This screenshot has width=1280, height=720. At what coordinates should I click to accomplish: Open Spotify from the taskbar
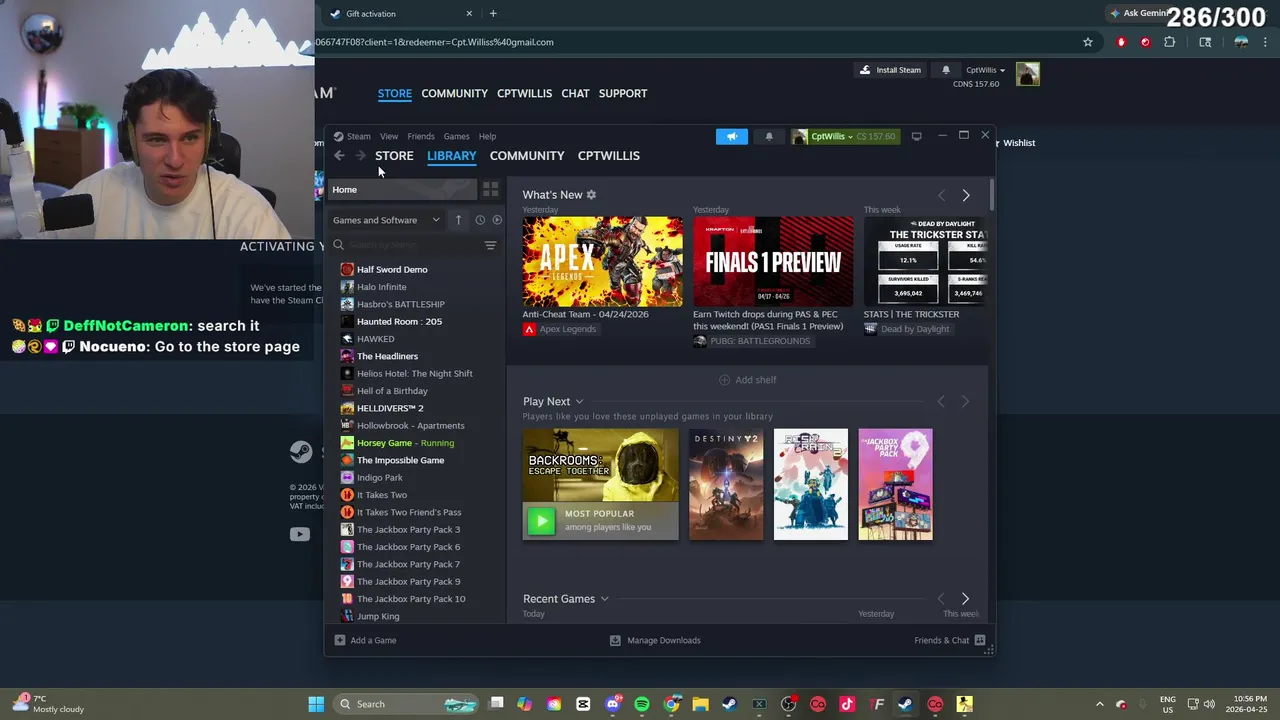click(642, 704)
